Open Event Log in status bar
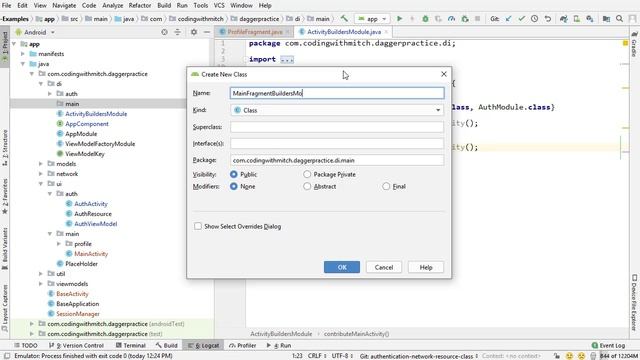Image resolution: width=640 pixels, height=360 pixels. click(x=608, y=345)
